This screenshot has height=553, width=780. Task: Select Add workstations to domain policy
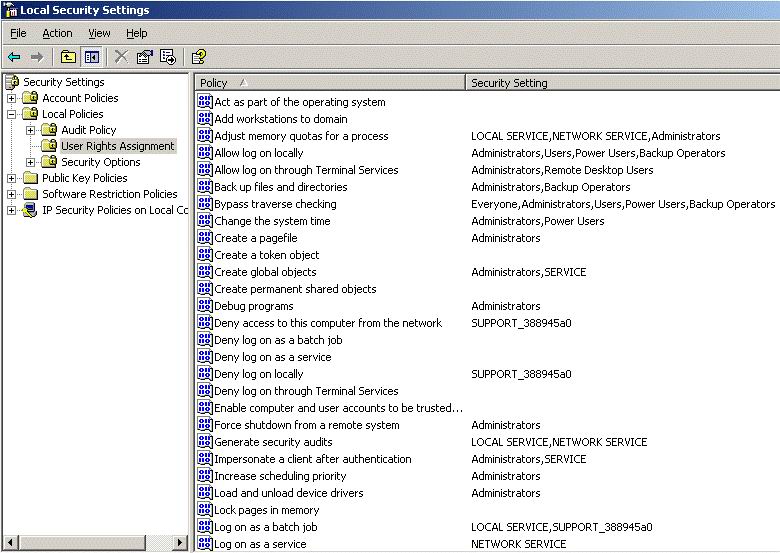[x=281, y=119]
